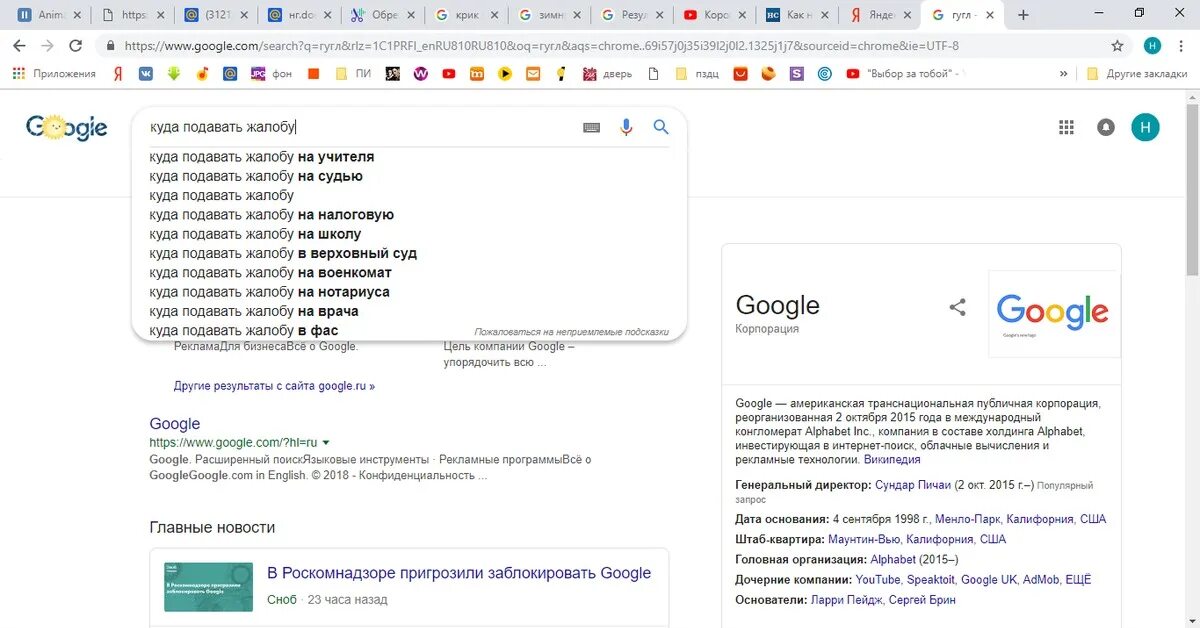This screenshot has height=628, width=1200.
Task: Expand more subsidiaries via 'ЕЩЁ' link
Action: coord(1078,580)
